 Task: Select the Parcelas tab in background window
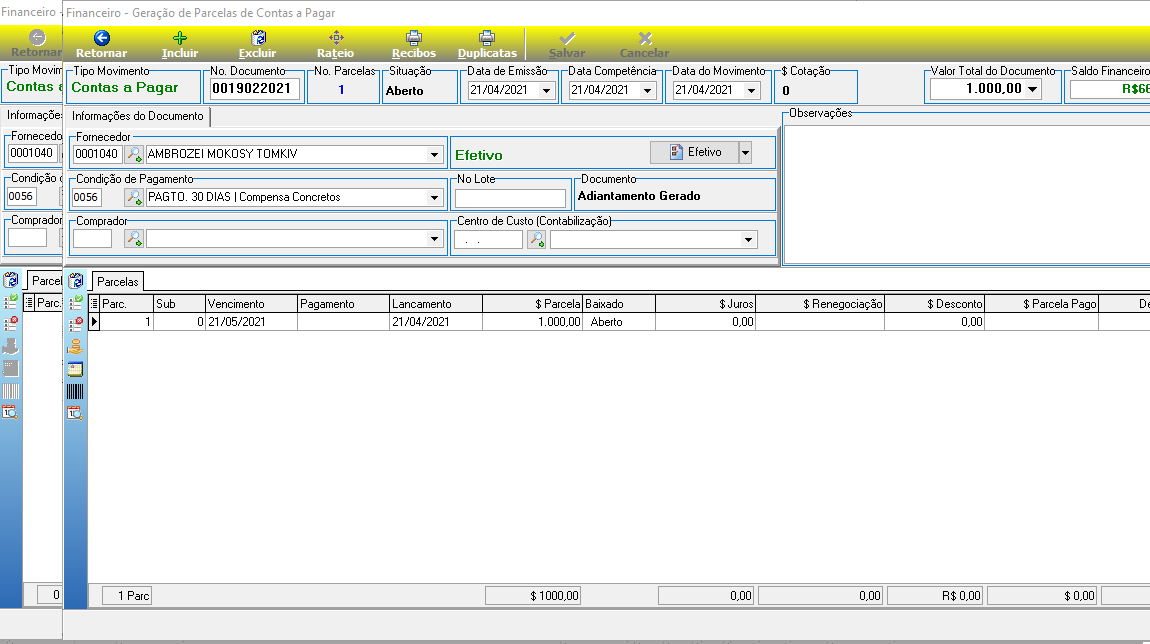pos(45,281)
